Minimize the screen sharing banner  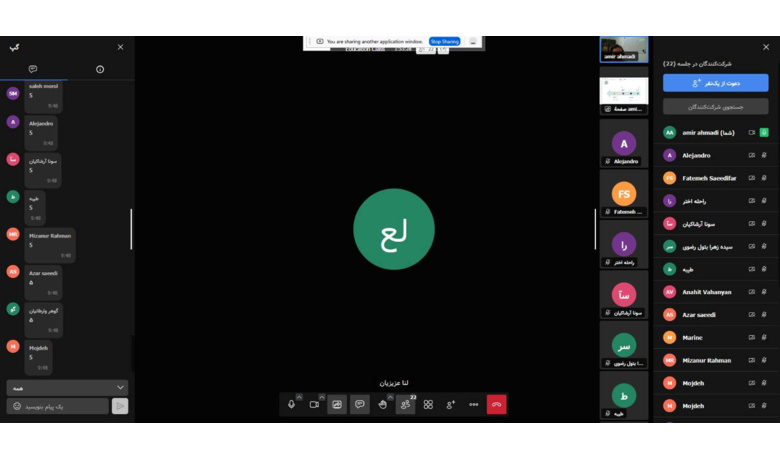(473, 41)
